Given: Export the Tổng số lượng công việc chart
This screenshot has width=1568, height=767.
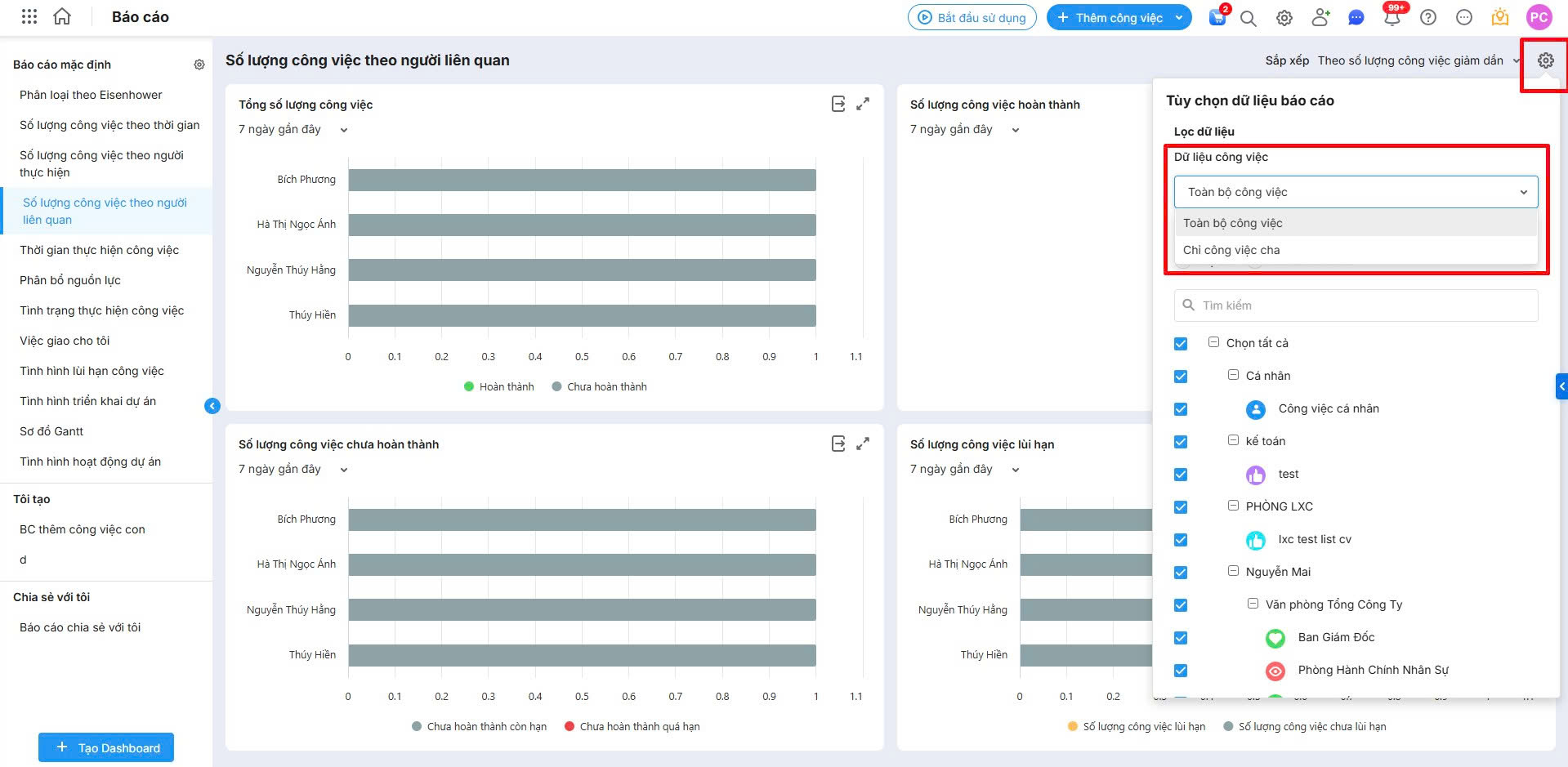Looking at the screenshot, I should (x=838, y=104).
